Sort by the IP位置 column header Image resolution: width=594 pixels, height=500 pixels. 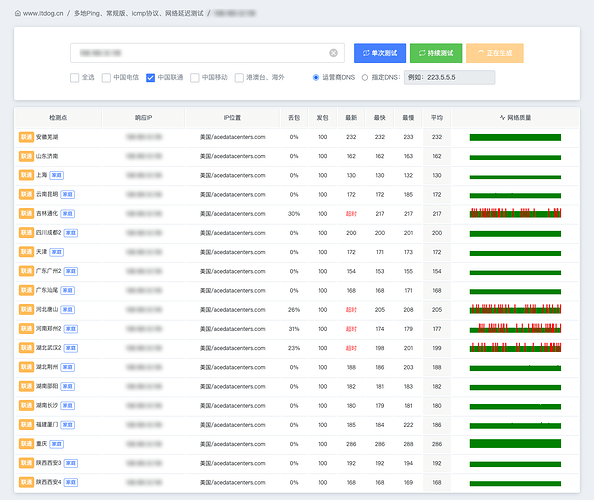pos(232,118)
